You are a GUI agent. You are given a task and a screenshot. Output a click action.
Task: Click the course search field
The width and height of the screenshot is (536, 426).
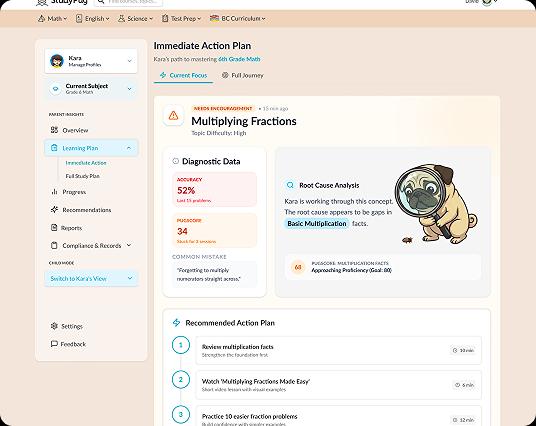(128, 3)
